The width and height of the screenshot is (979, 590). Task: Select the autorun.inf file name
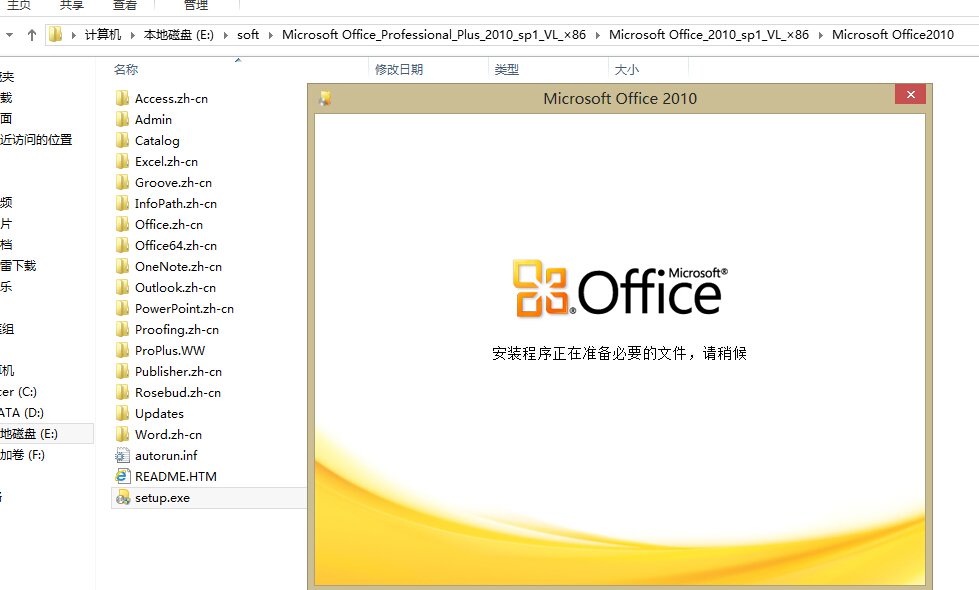(x=166, y=456)
